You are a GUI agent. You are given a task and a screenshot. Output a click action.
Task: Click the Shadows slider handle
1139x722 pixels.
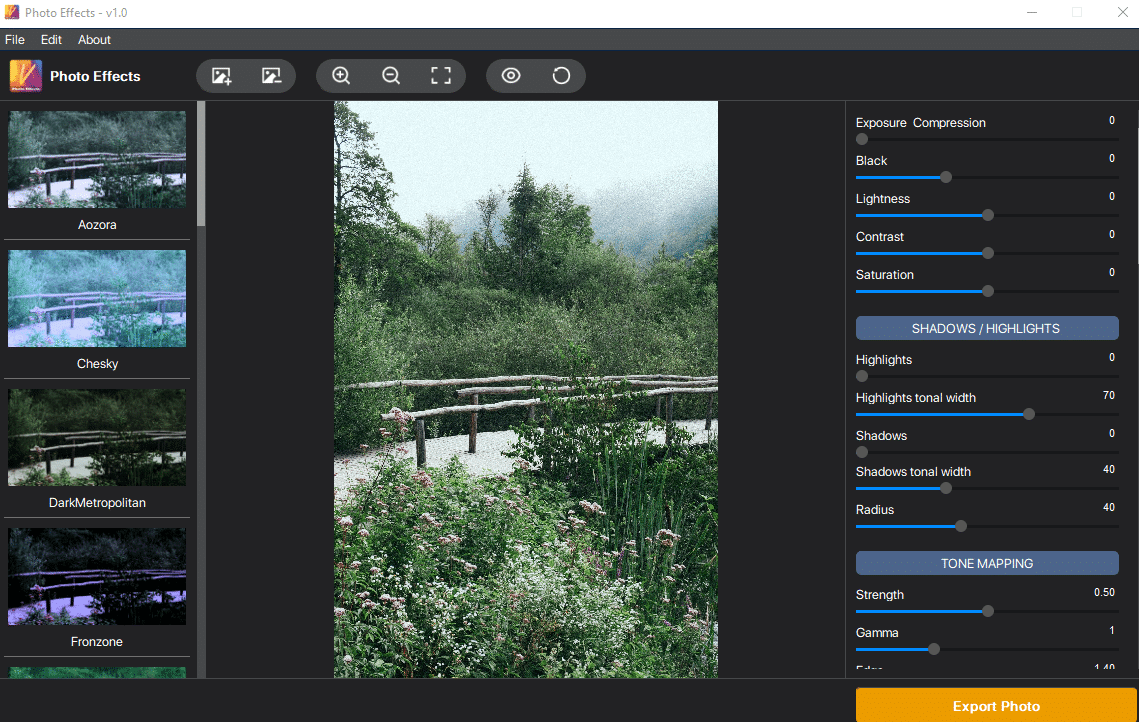click(x=862, y=452)
